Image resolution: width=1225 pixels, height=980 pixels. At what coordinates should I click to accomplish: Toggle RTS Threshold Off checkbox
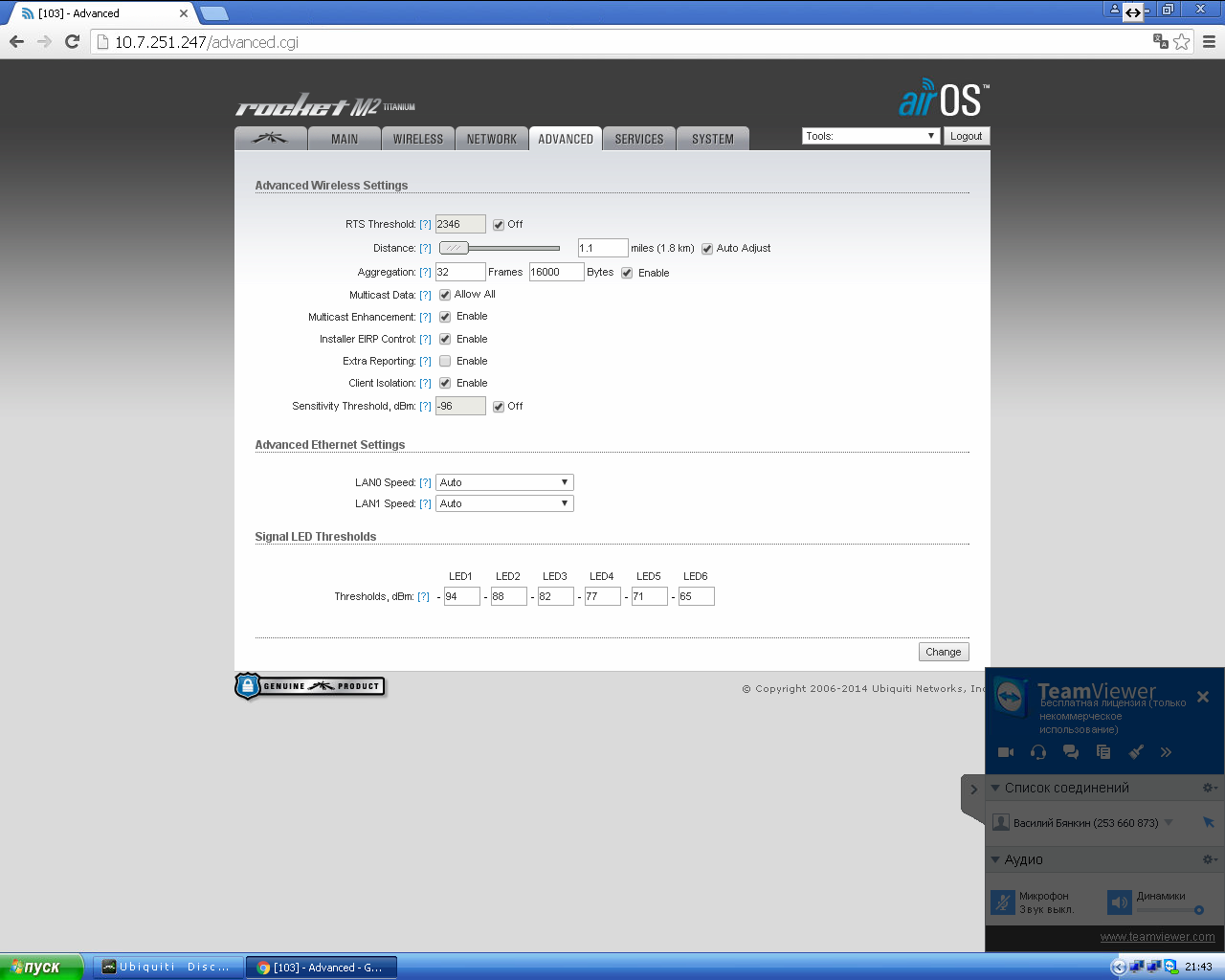pyautogui.click(x=499, y=225)
